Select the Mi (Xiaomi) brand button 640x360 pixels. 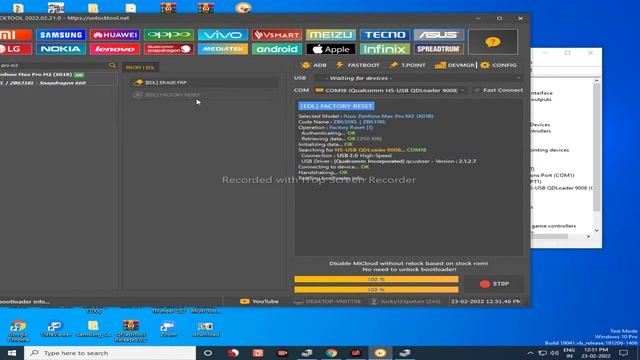point(16,35)
